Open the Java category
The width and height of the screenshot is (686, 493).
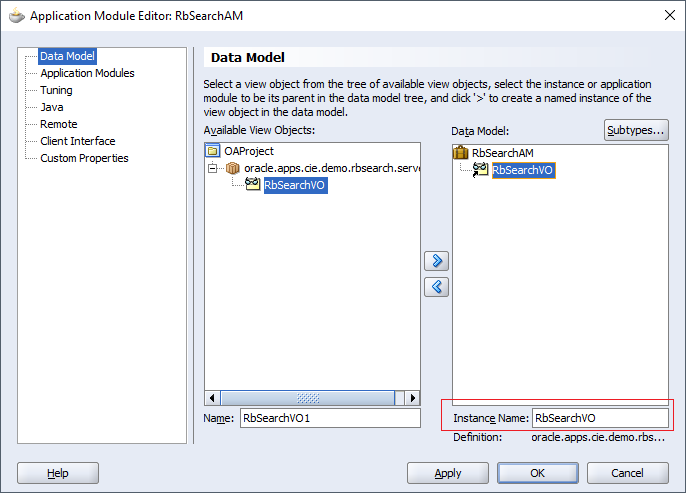tap(52, 107)
